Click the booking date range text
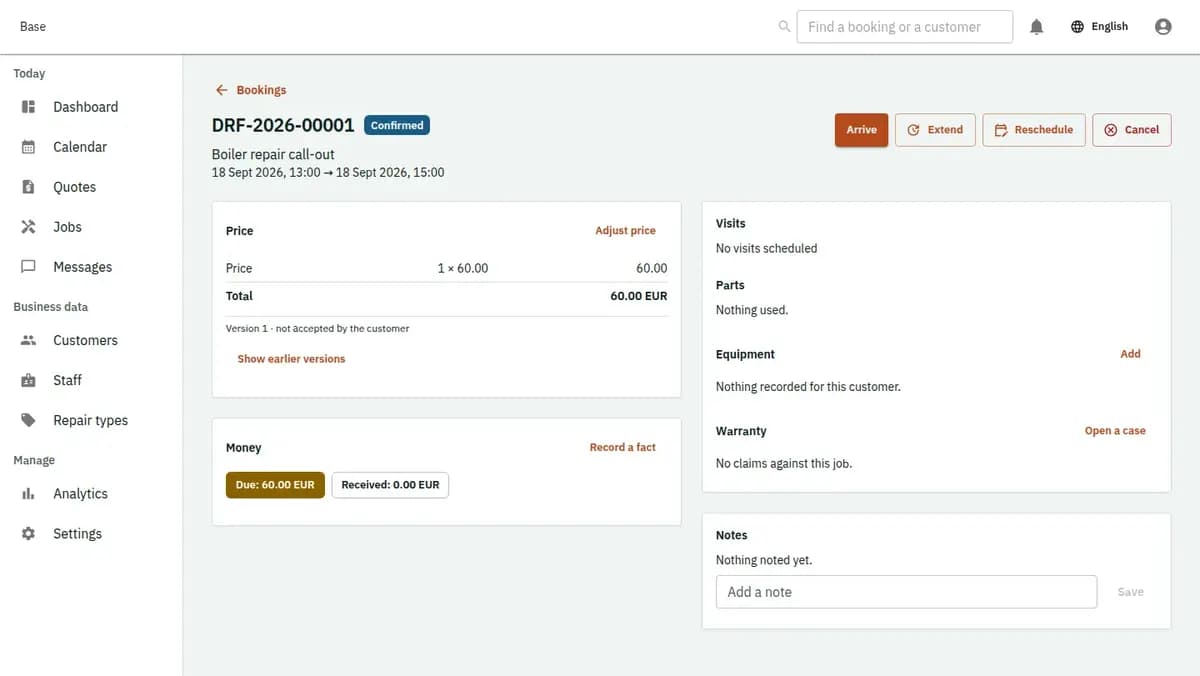This screenshot has height=676, width=1200. click(x=328, y=173)
